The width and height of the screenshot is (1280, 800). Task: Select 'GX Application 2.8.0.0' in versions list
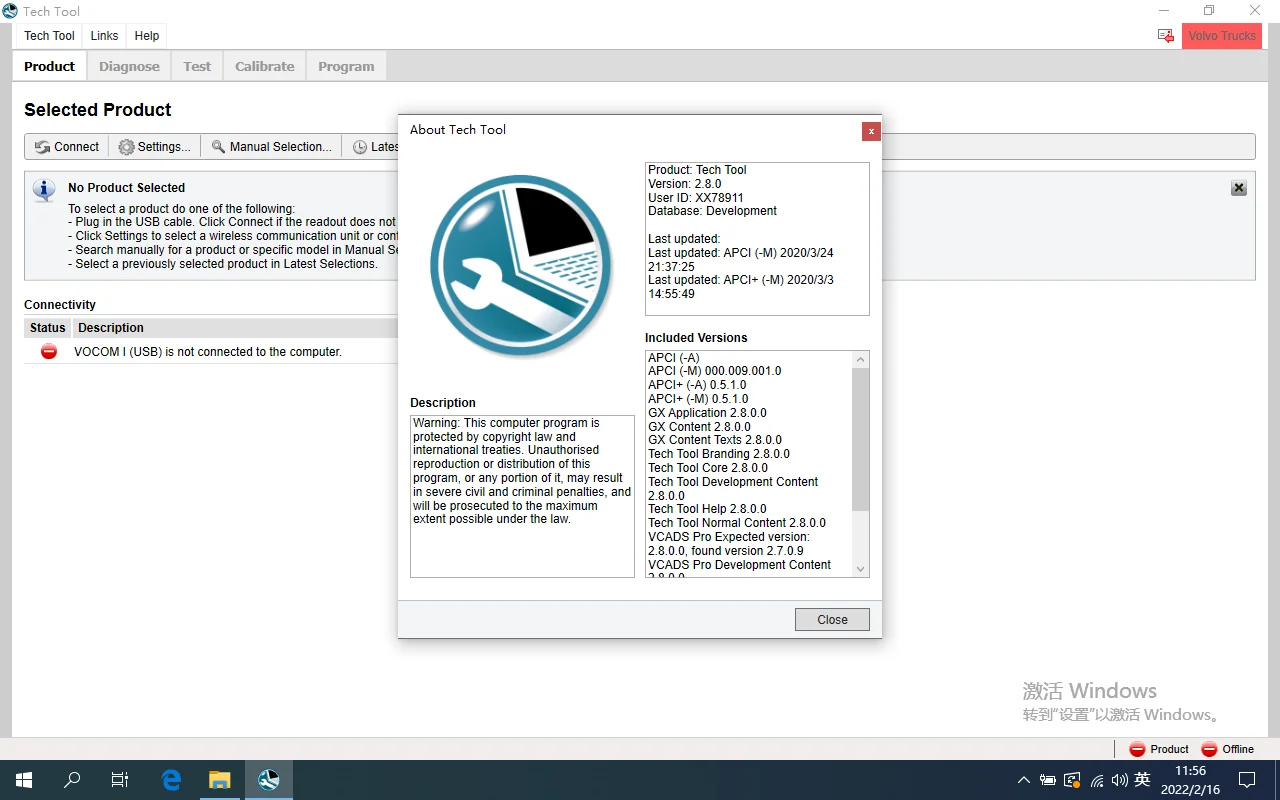coord(707,413)
